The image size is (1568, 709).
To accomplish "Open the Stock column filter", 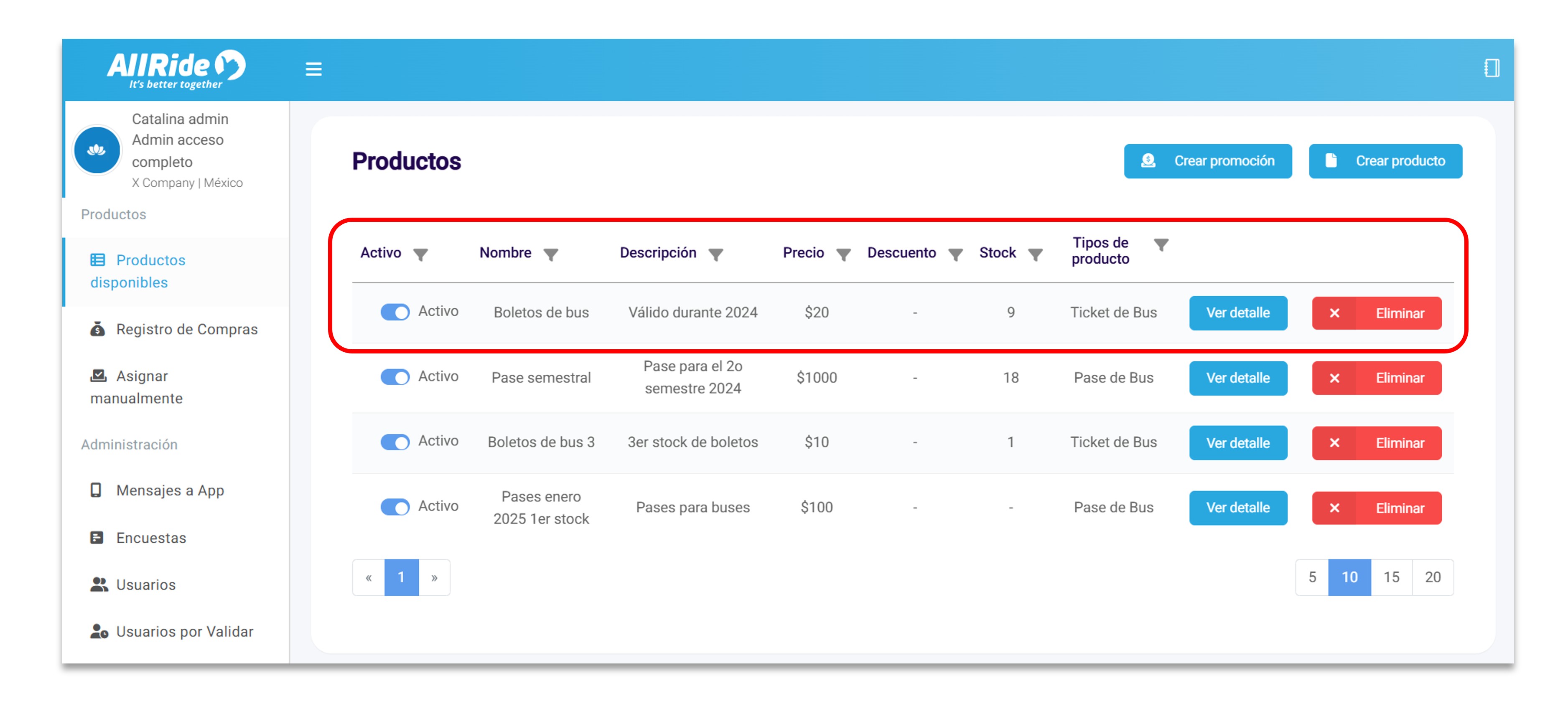I will 1036,254.
